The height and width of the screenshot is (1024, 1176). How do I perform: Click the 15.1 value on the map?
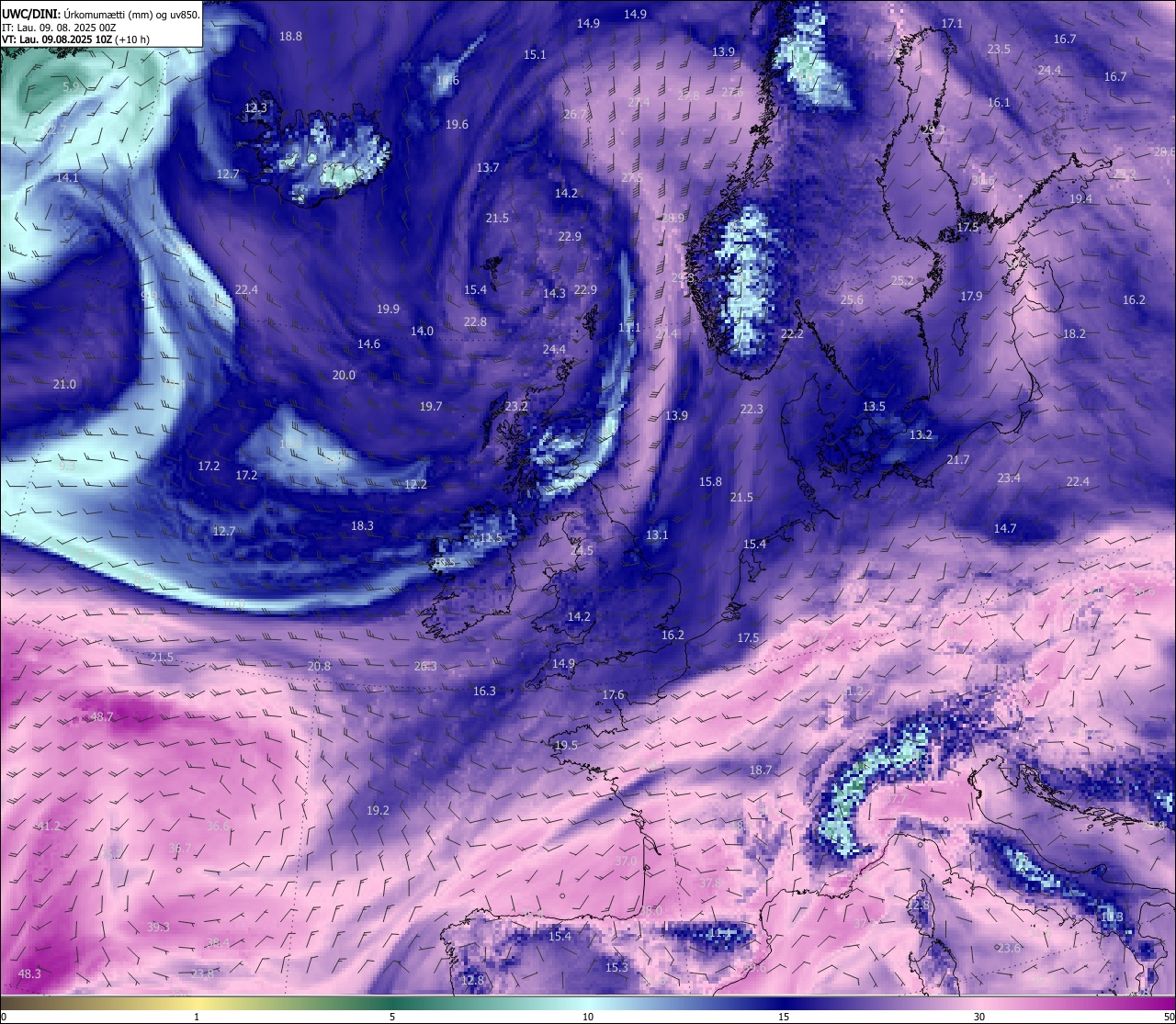(x=535, y=54)
